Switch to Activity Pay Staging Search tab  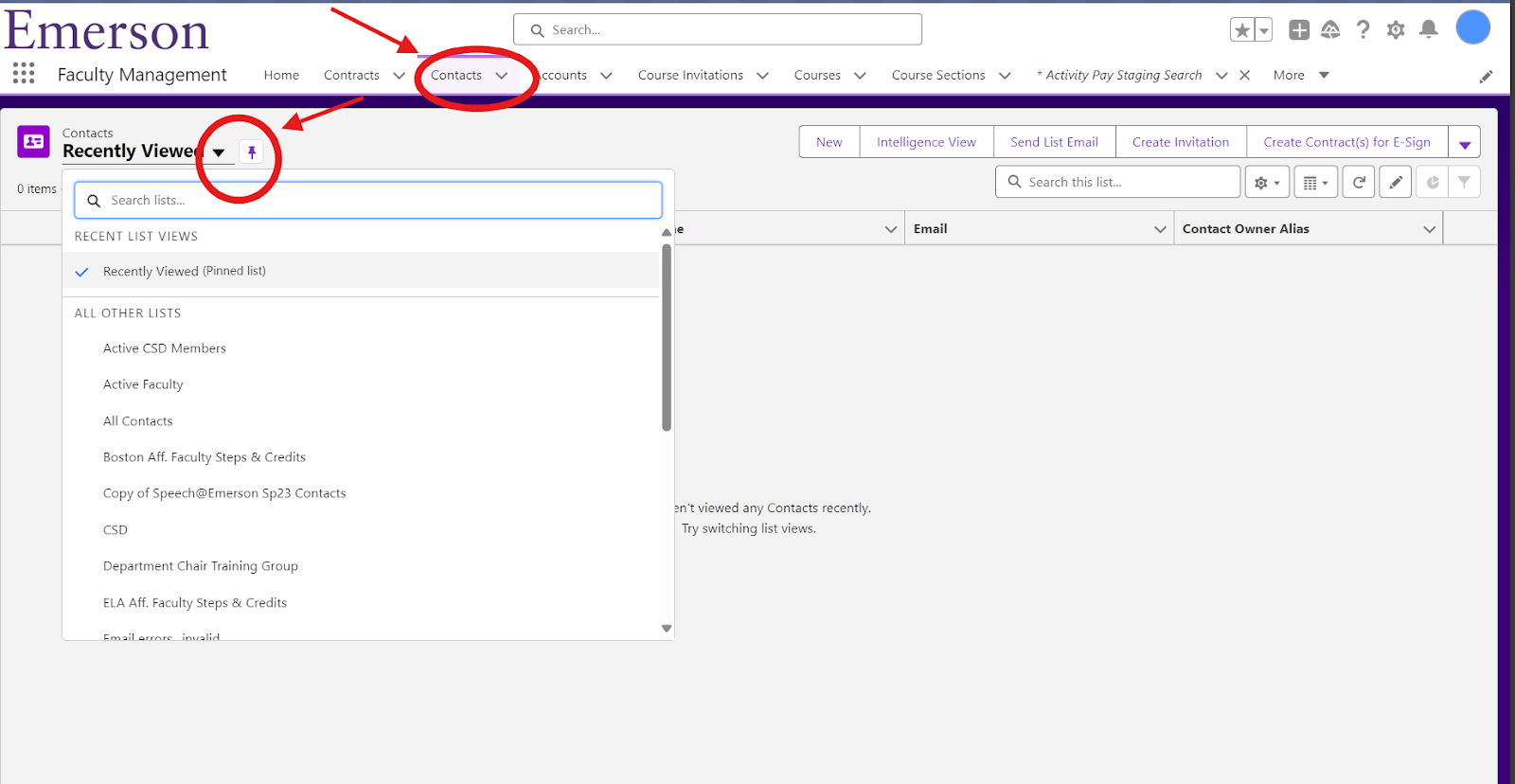(1119, 75)
